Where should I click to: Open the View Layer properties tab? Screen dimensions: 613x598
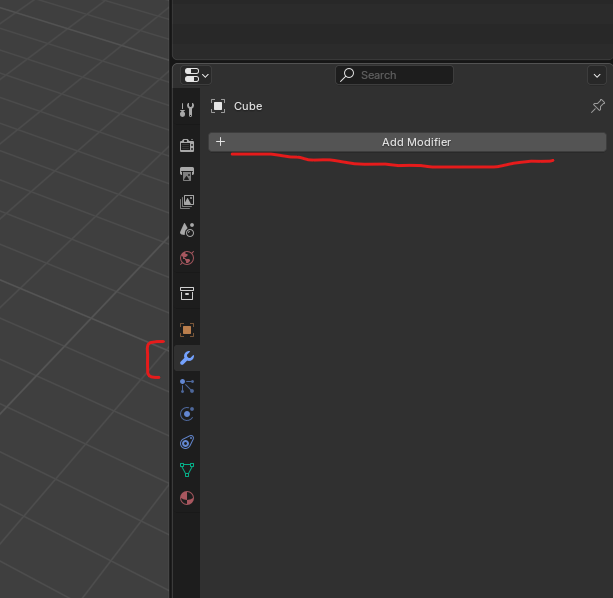coord(187,202)
